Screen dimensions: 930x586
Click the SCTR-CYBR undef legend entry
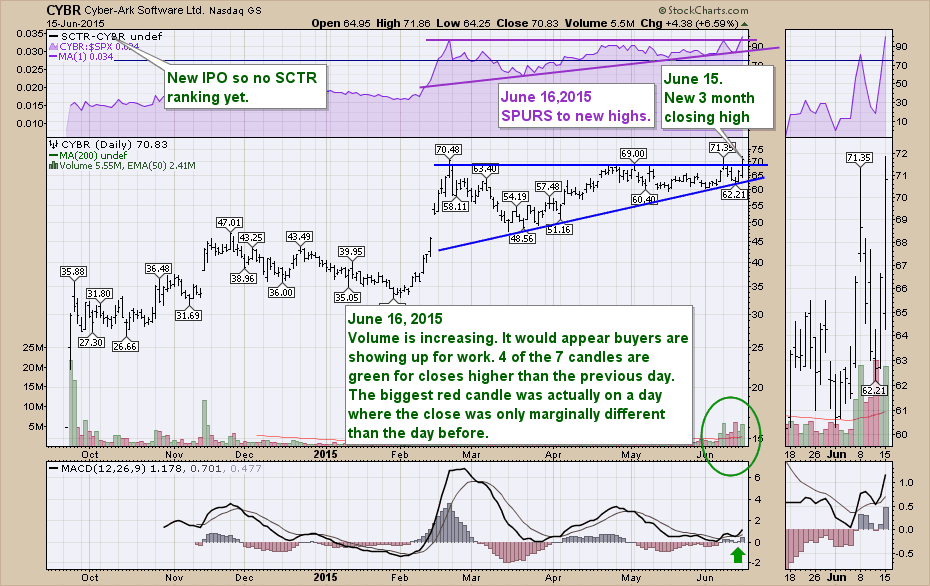[x=106, y=37]
